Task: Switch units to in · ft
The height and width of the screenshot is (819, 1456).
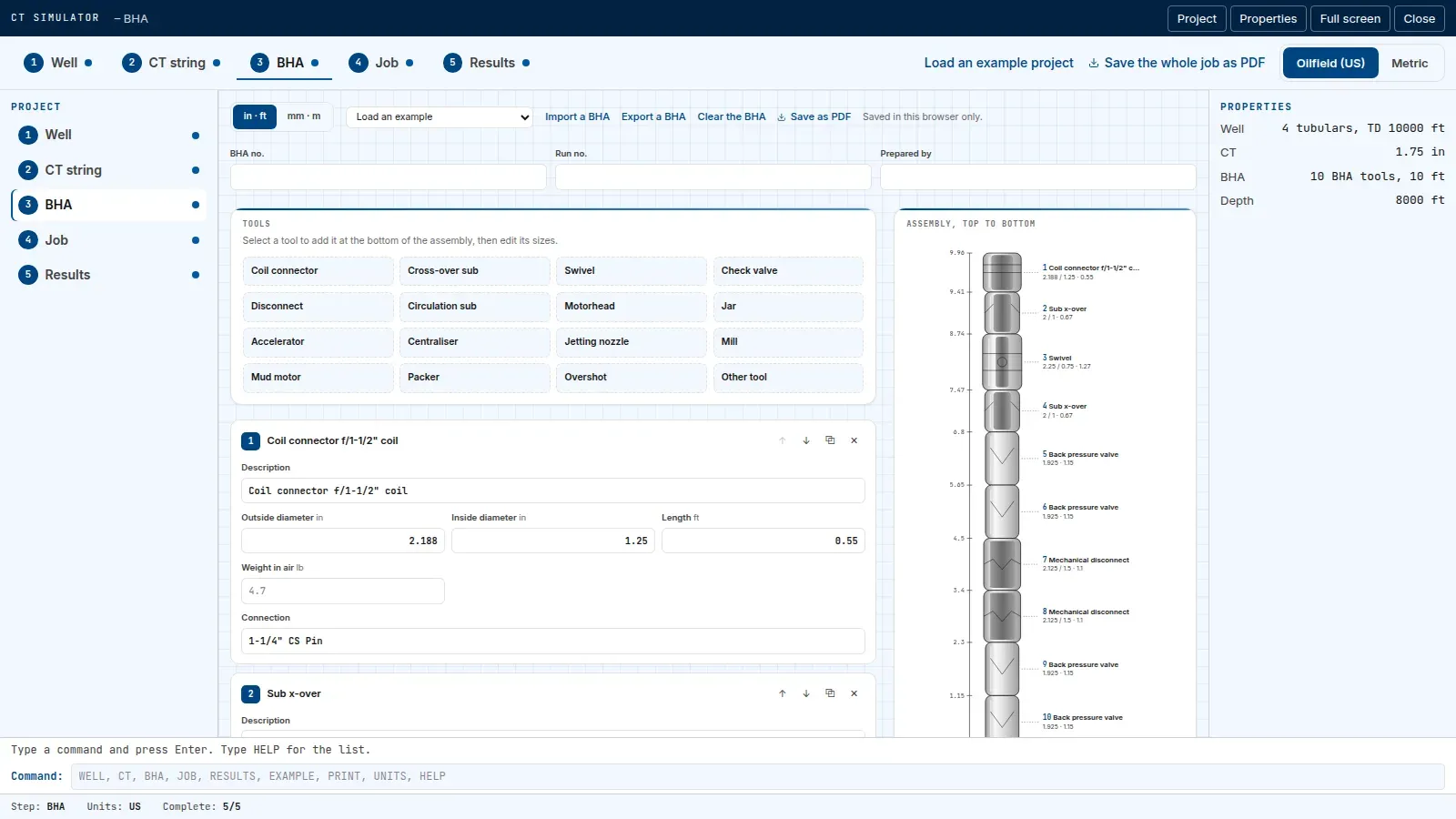Action: point(255,116)
